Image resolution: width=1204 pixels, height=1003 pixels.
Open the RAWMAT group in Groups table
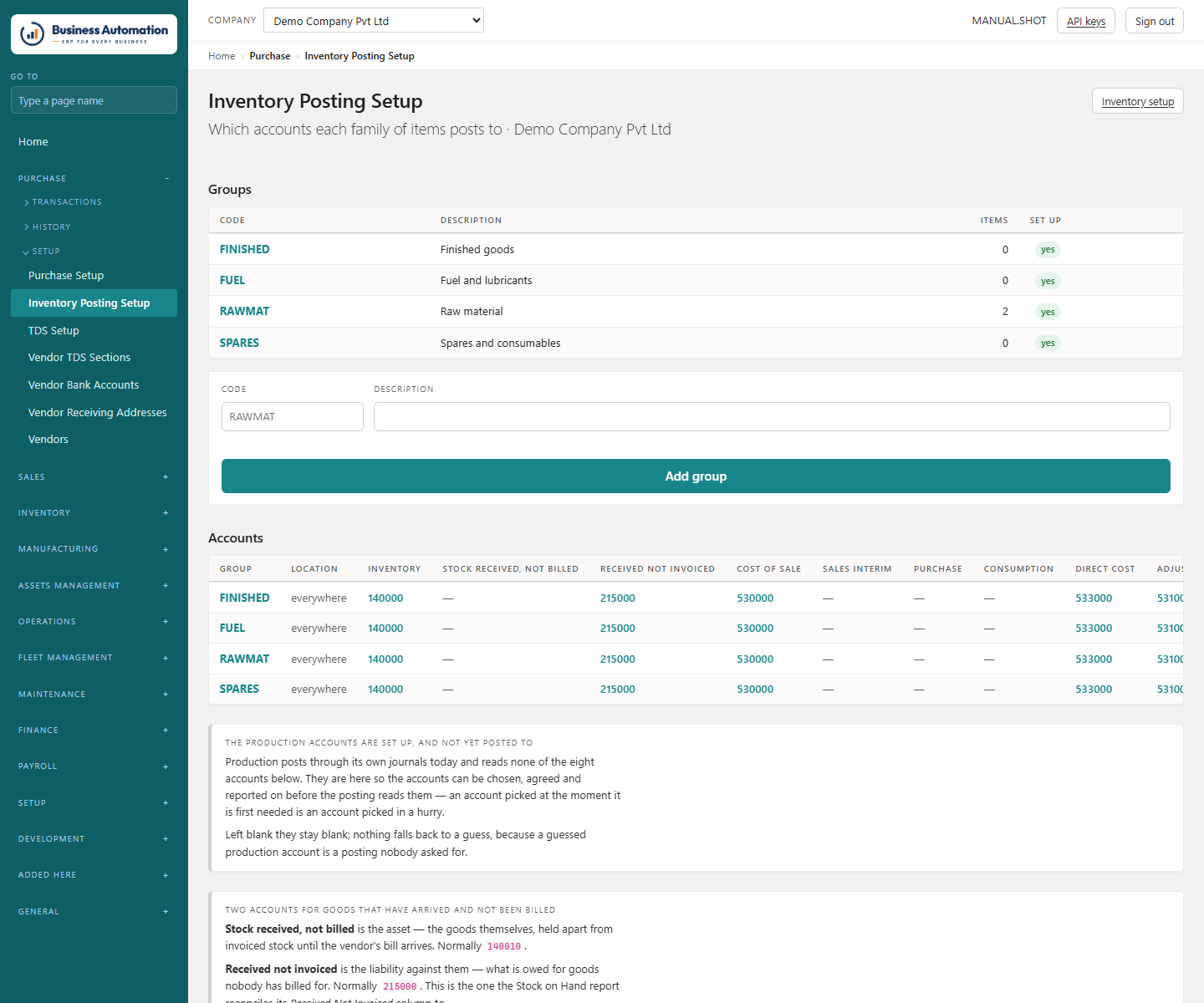click(x=245, y=312)
